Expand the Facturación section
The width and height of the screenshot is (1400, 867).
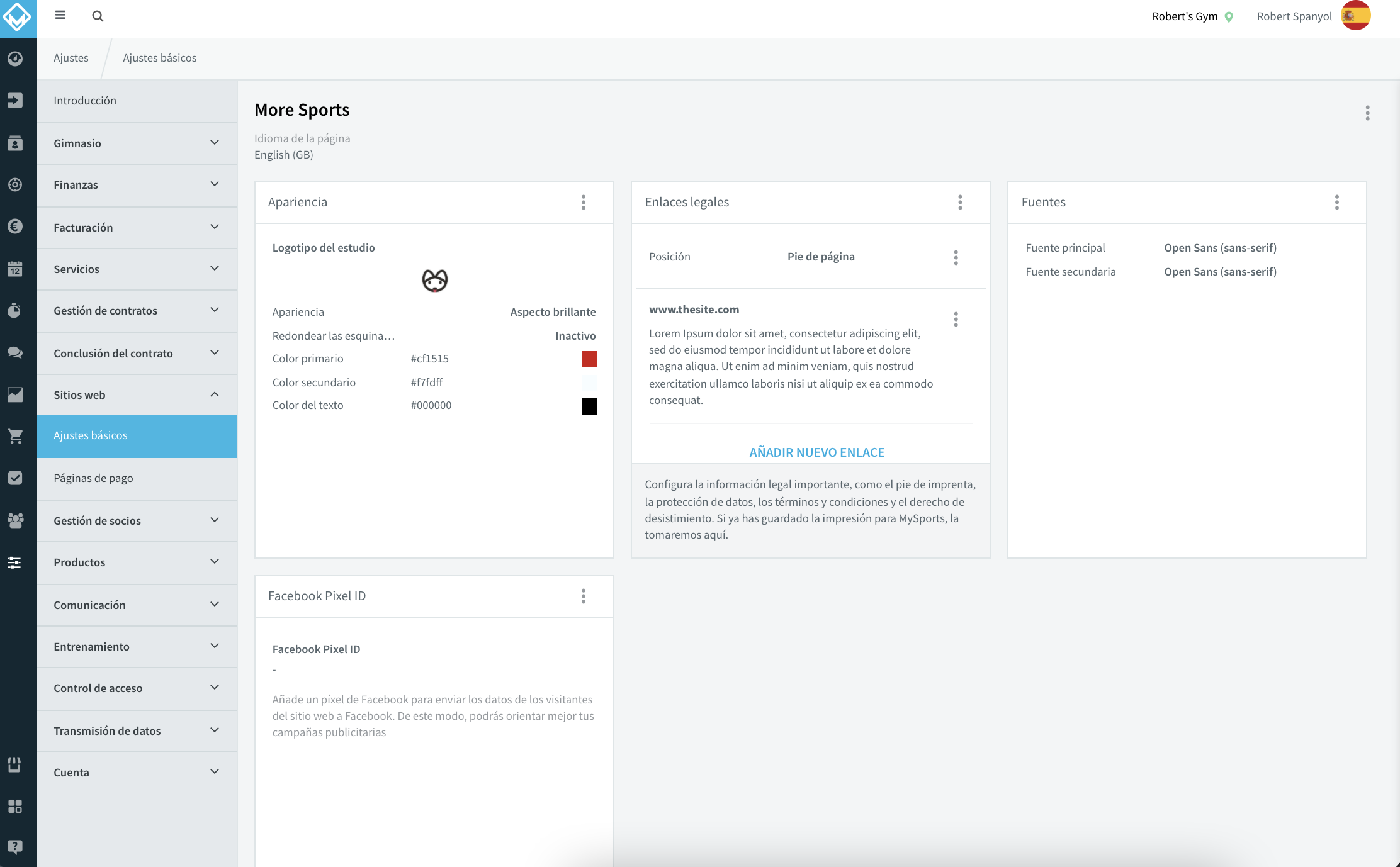(x=137, y=228)
